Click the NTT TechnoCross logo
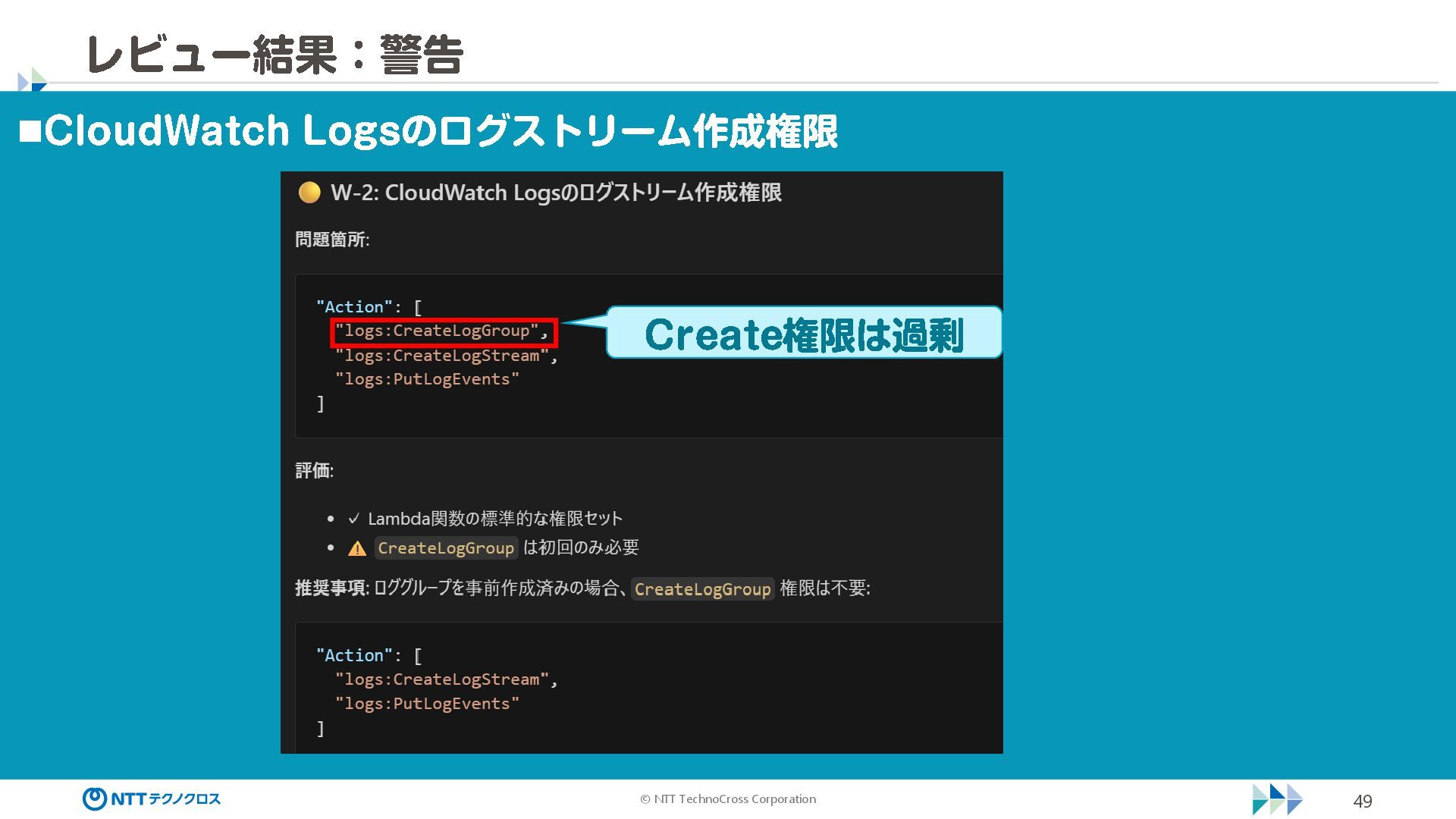Screen dimensions: 1456x819 (x=151, y=799)
